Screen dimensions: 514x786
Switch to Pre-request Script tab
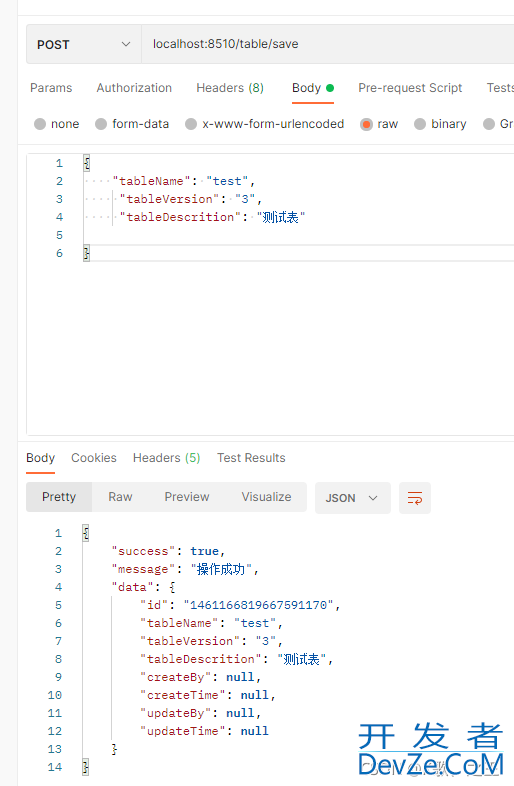click(x=410, y=88)
